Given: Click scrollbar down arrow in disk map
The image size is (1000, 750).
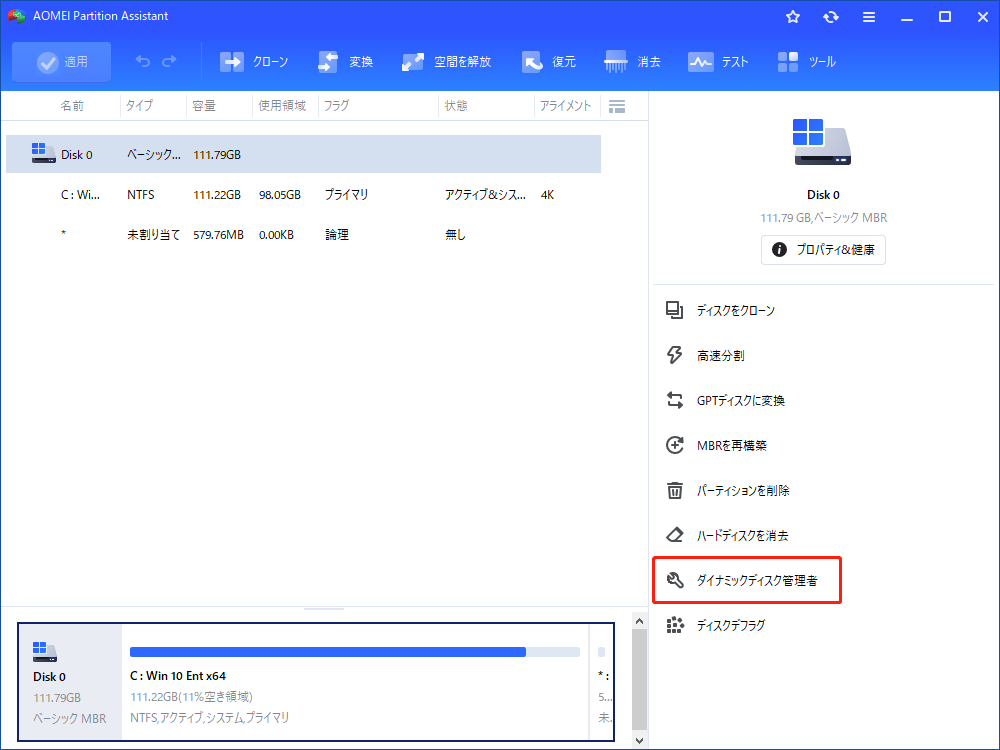Looking at the screenshot, I should [x=639, y=740].
